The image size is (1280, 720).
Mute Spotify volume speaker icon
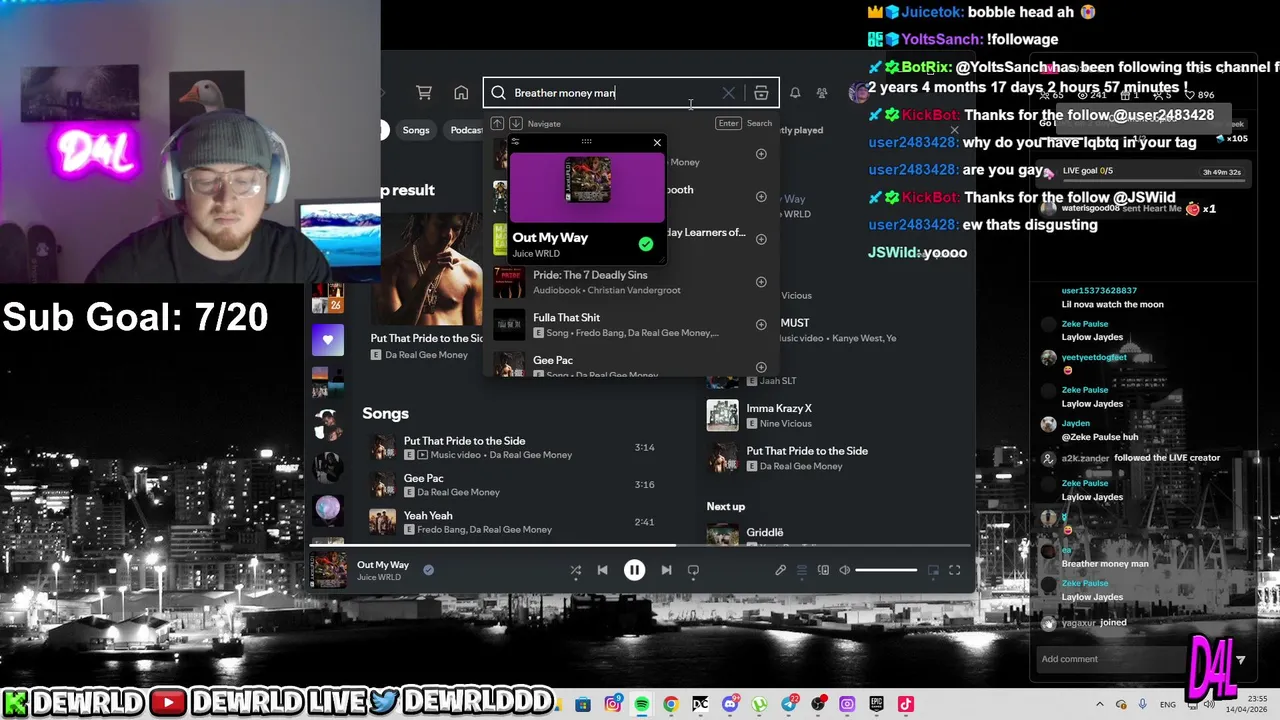tap(844, 570)
